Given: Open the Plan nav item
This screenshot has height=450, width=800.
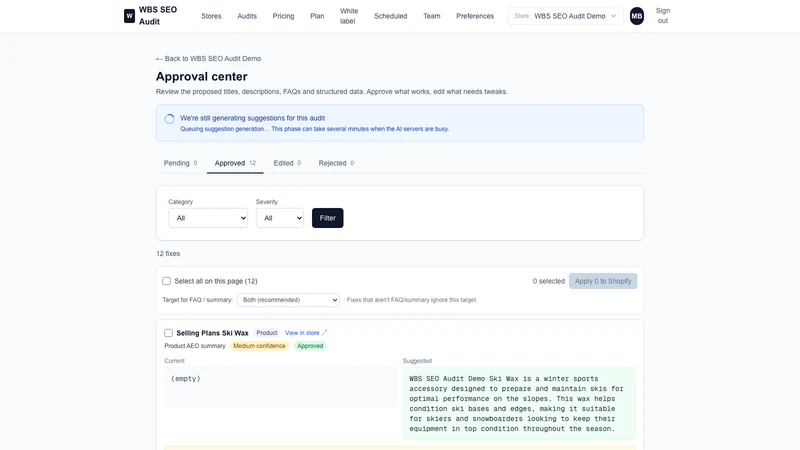Looking at the screenshot, I should coord(317,16).
